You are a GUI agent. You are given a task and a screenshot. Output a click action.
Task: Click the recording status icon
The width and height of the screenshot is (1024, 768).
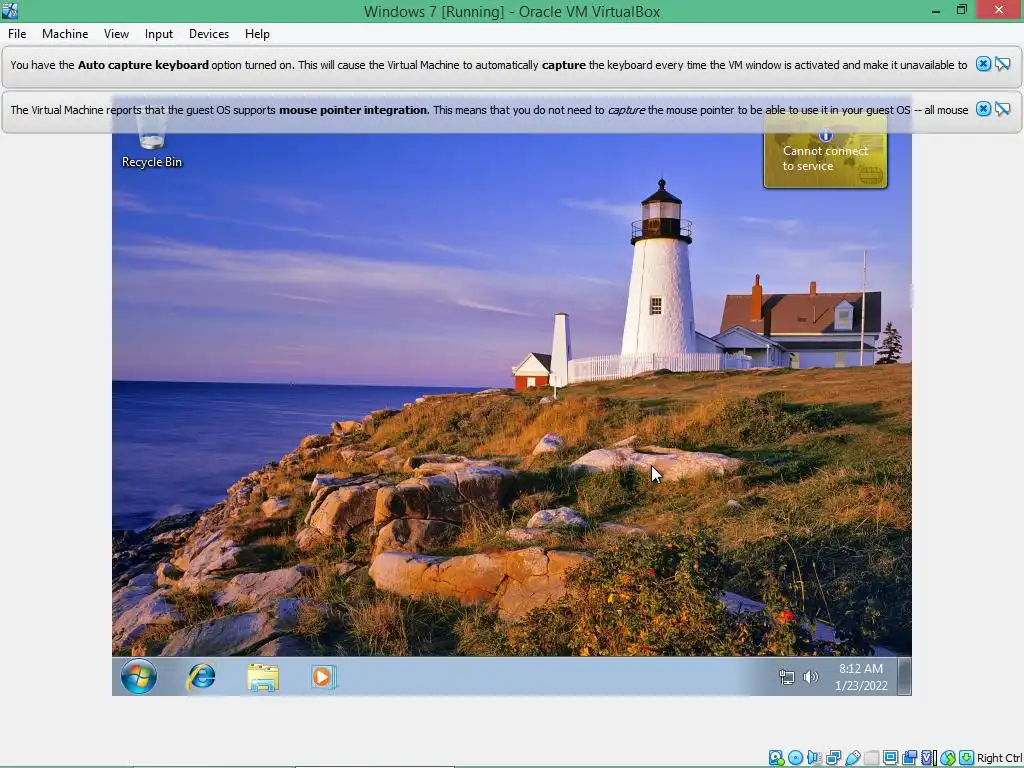909,758
